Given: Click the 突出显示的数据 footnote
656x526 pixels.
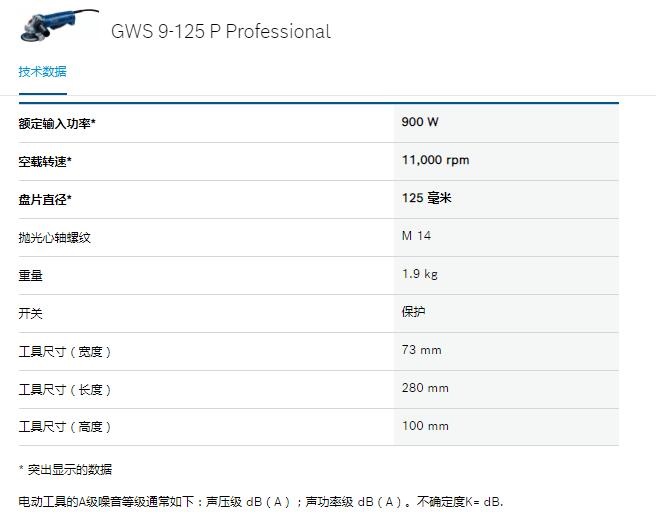Looking at the screenshot, I should 65,470.
